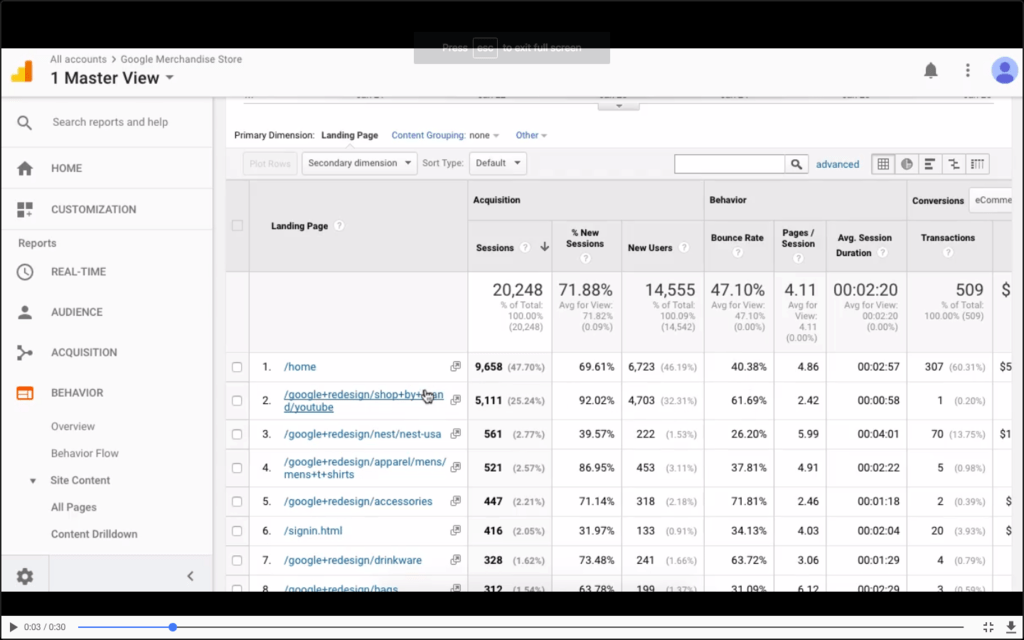Viewport: 1024px width, 640px height.
Task: Open /home landing page in new window icon
Action: coord(456,367)
